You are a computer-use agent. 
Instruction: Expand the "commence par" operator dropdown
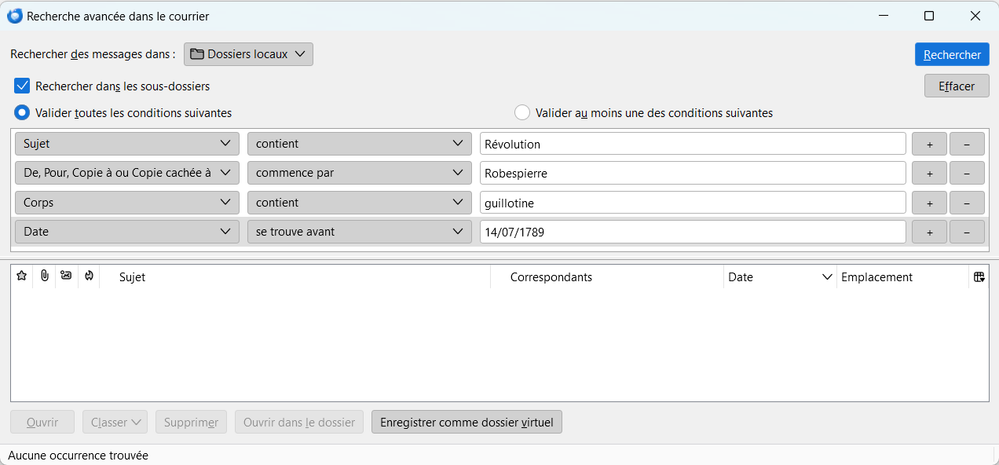(359, 173)
